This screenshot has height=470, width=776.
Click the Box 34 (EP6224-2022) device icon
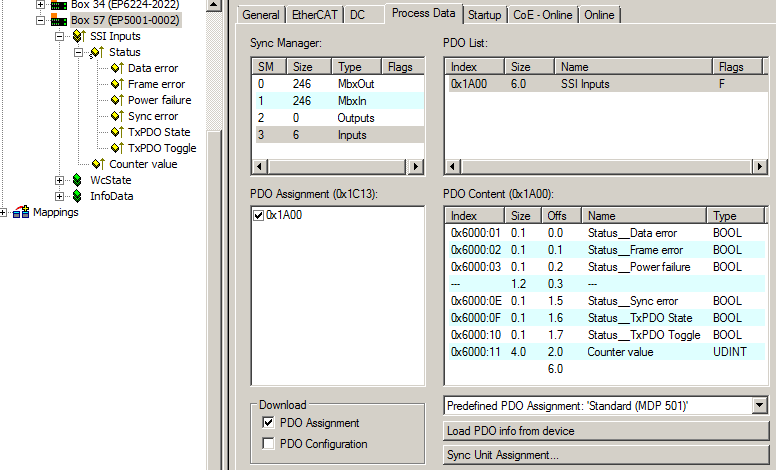(59, 5)
